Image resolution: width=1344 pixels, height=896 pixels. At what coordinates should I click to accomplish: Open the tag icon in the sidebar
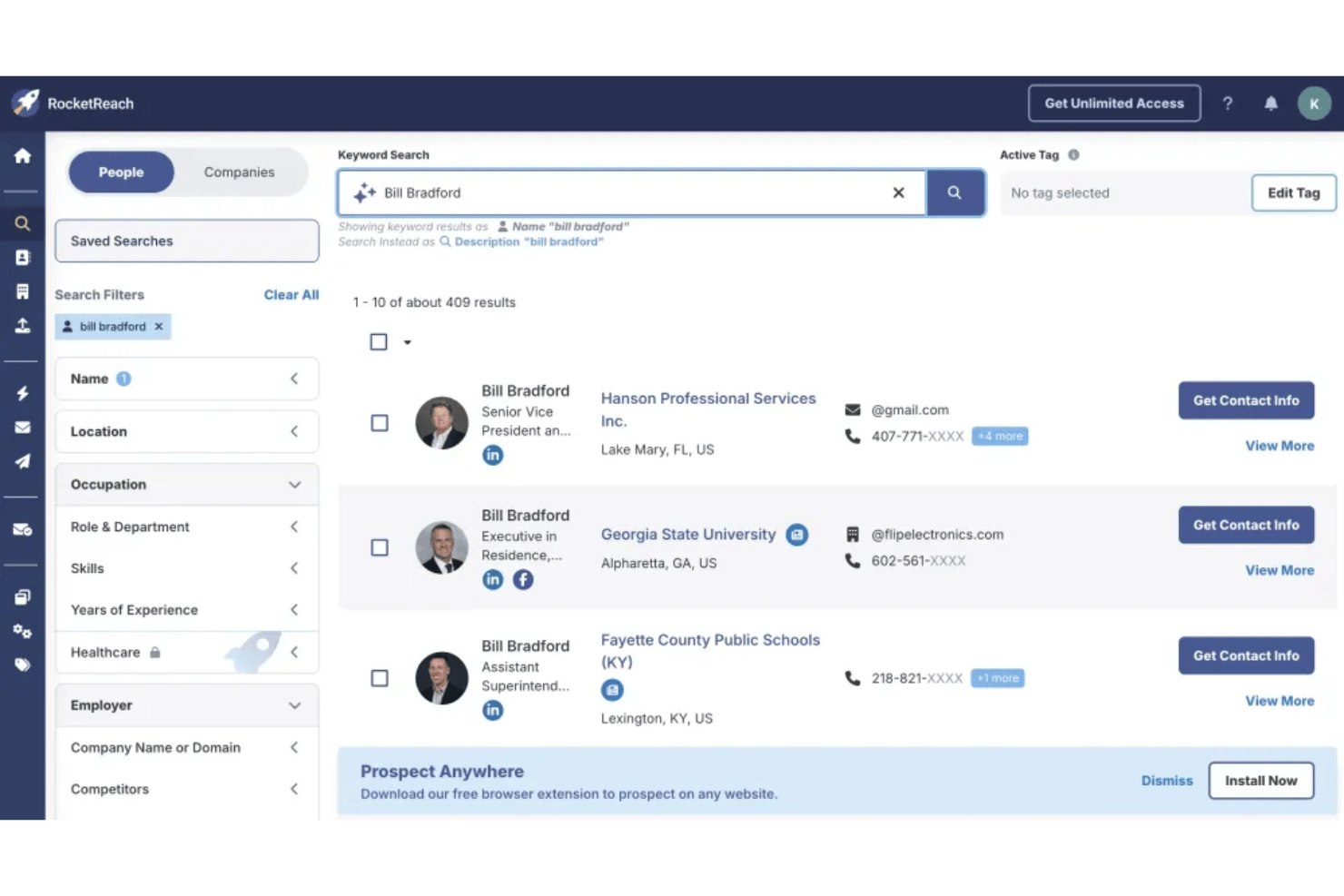(23, 665)
